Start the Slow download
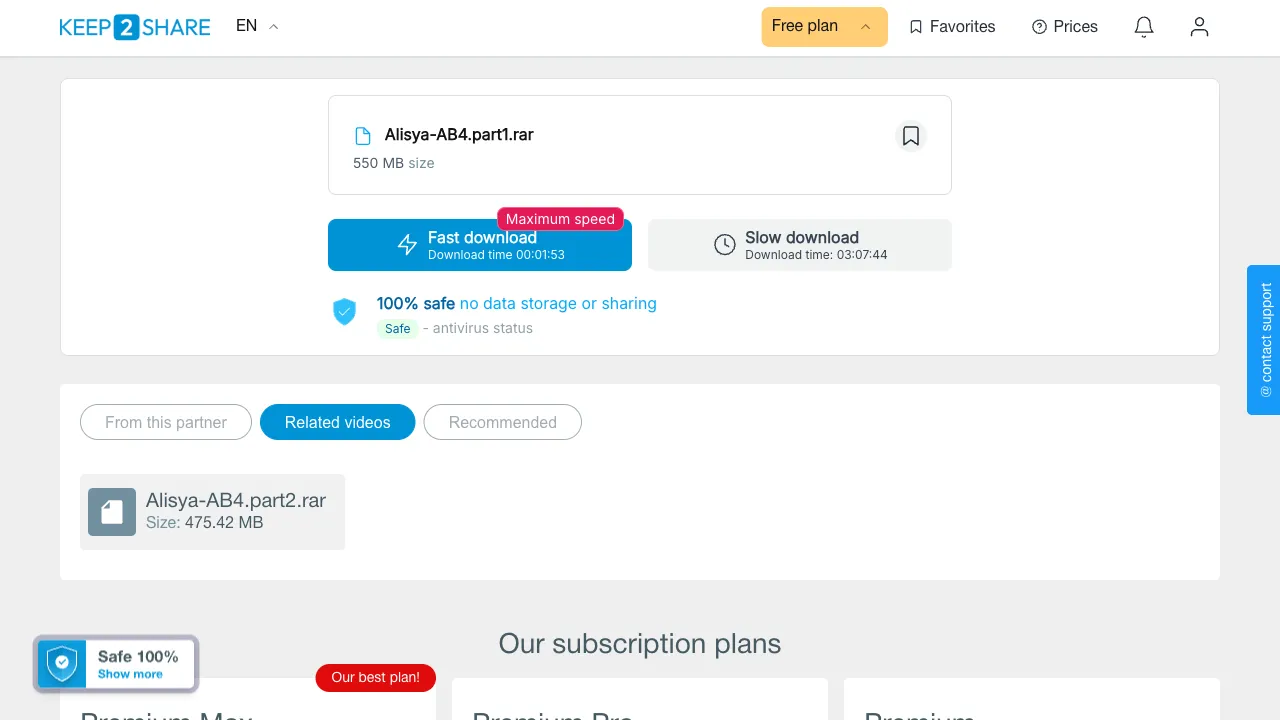1280x720 pixels. (x=800, y=245)
